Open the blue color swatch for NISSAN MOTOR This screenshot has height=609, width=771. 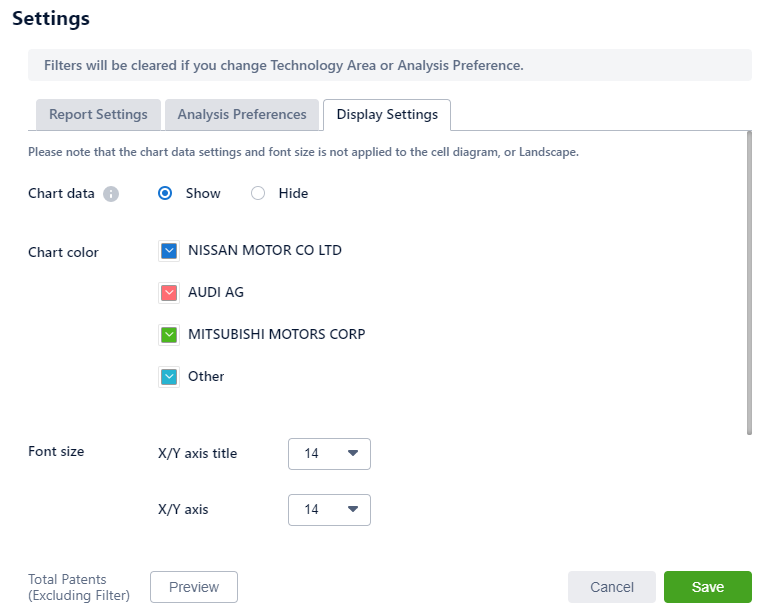[168, 251]
